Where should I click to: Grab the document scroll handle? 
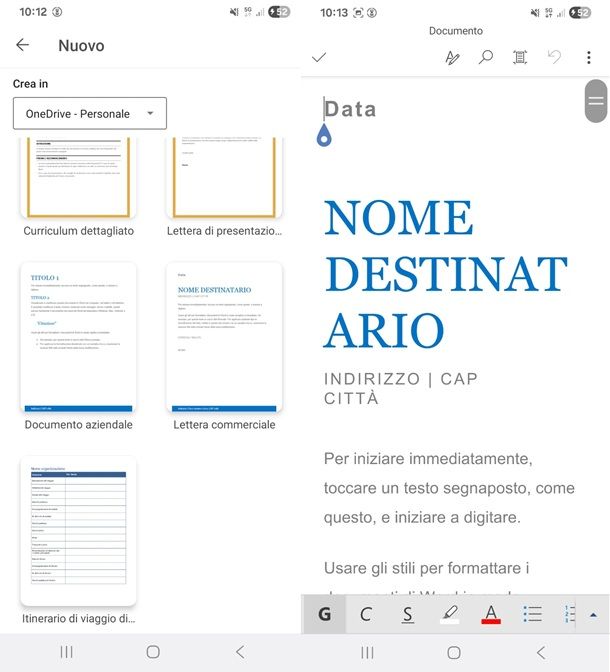click(595, 101)
